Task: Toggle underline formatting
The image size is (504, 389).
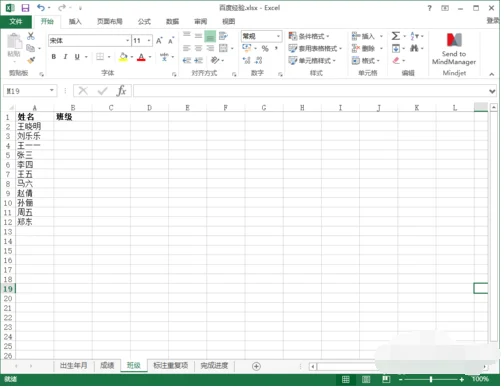Action: tap(77, 57)
